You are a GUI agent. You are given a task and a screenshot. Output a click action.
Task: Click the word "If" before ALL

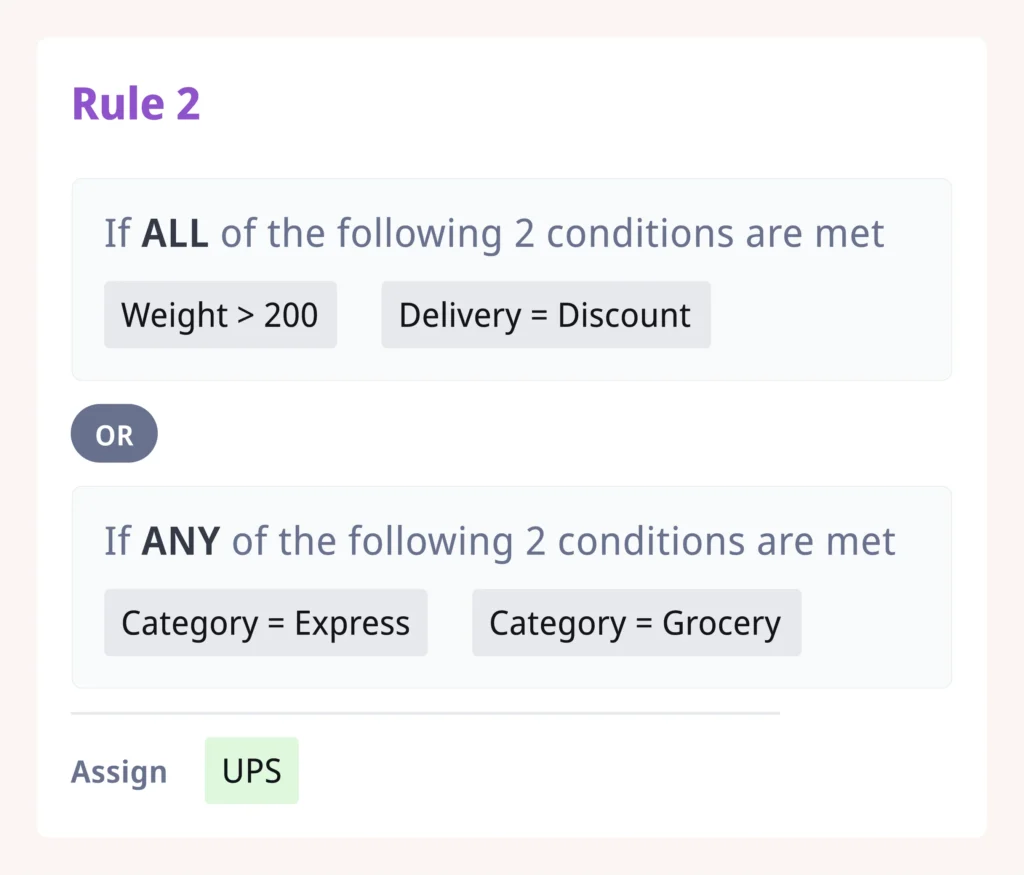pos(117,234)
